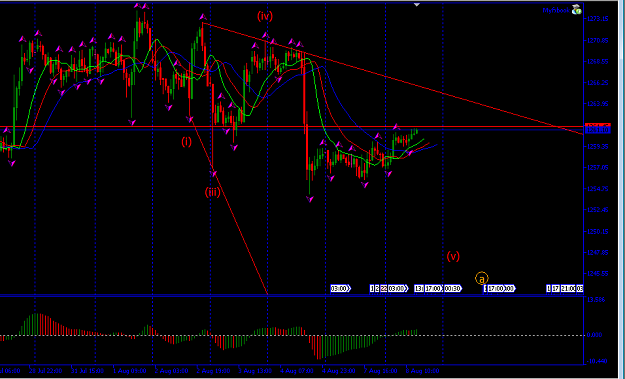Screen dimensions: 625x379
Task: Click time axis label 2 Aug 19:00
Action: pyautogui.click(x=213, y=371)
